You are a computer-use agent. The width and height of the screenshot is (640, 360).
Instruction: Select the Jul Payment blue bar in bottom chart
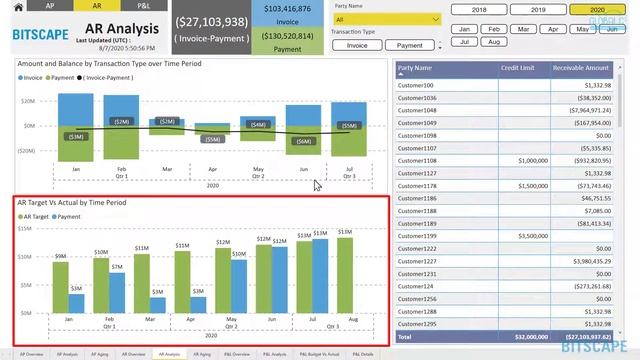[320, 276]
